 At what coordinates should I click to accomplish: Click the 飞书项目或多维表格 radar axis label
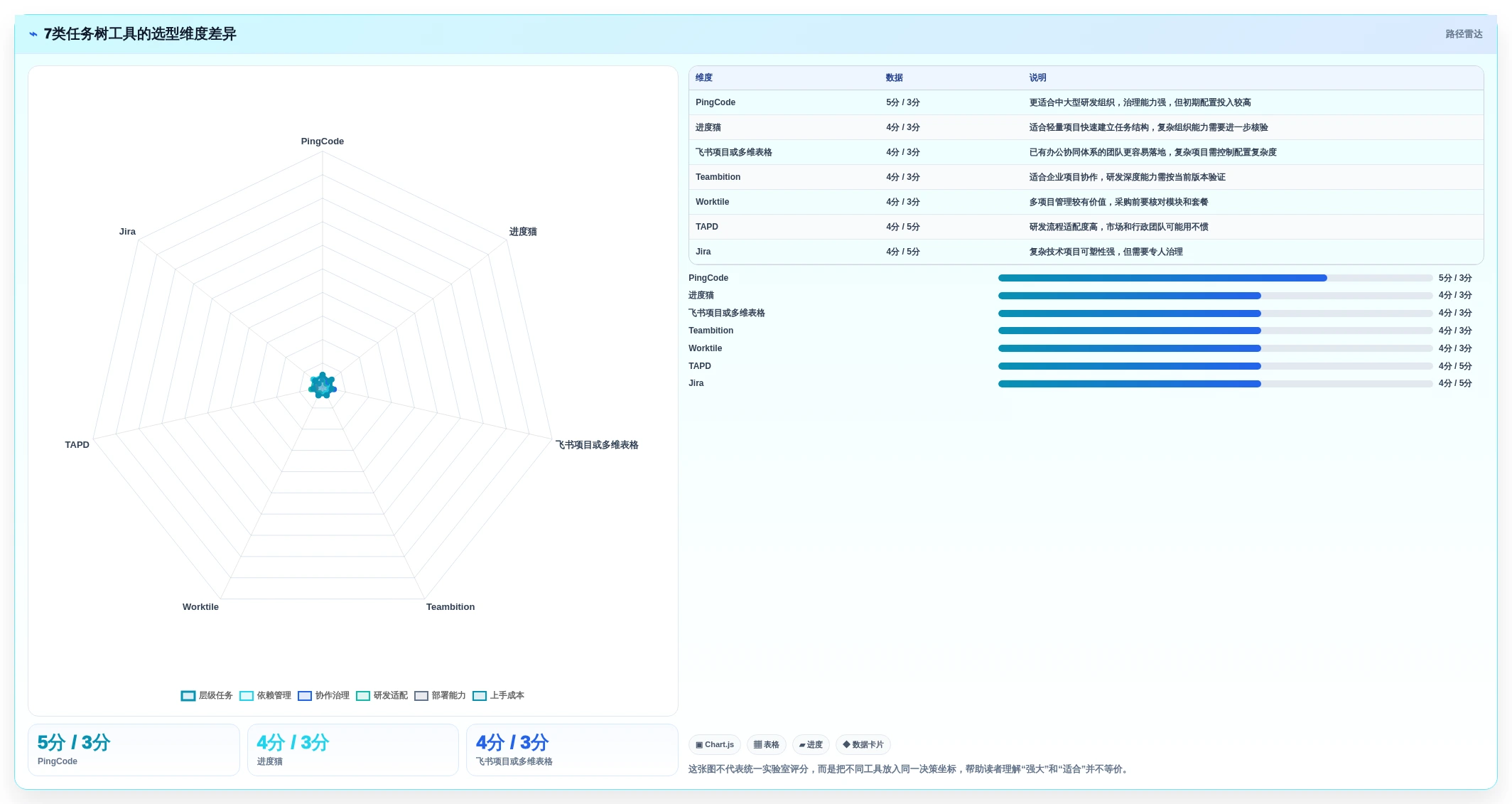click(x=597, y=445)
